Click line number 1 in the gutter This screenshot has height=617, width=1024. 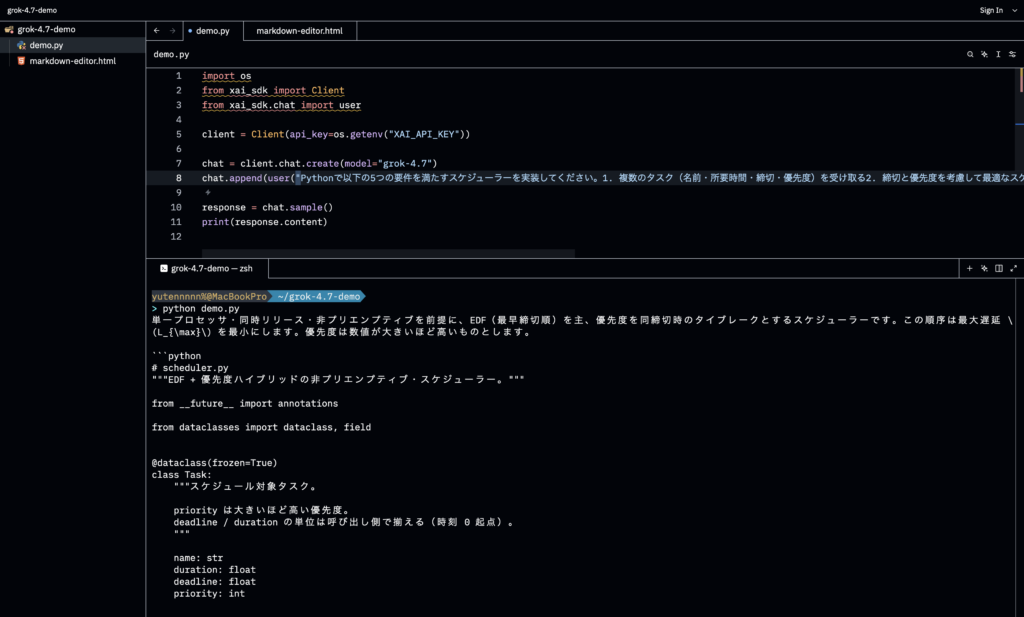pos(179,76)
